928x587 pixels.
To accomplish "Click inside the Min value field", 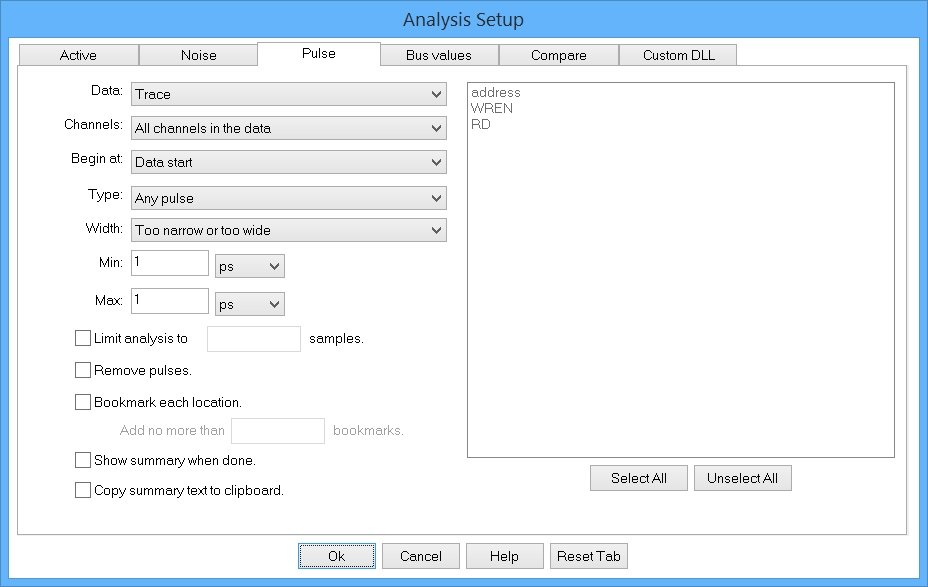I will [169, 264].
